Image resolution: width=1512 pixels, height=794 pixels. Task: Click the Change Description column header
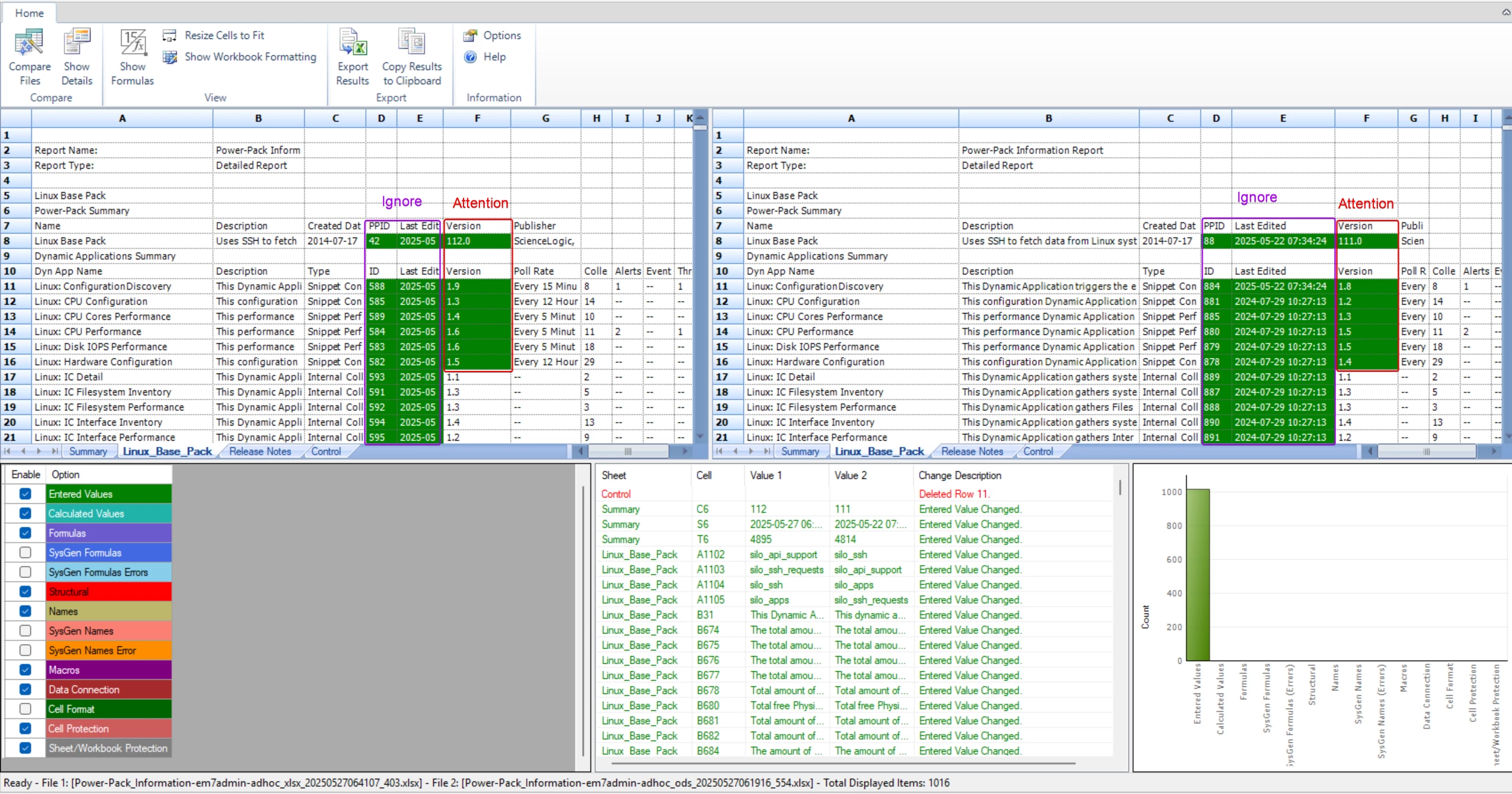click(960, 475)
